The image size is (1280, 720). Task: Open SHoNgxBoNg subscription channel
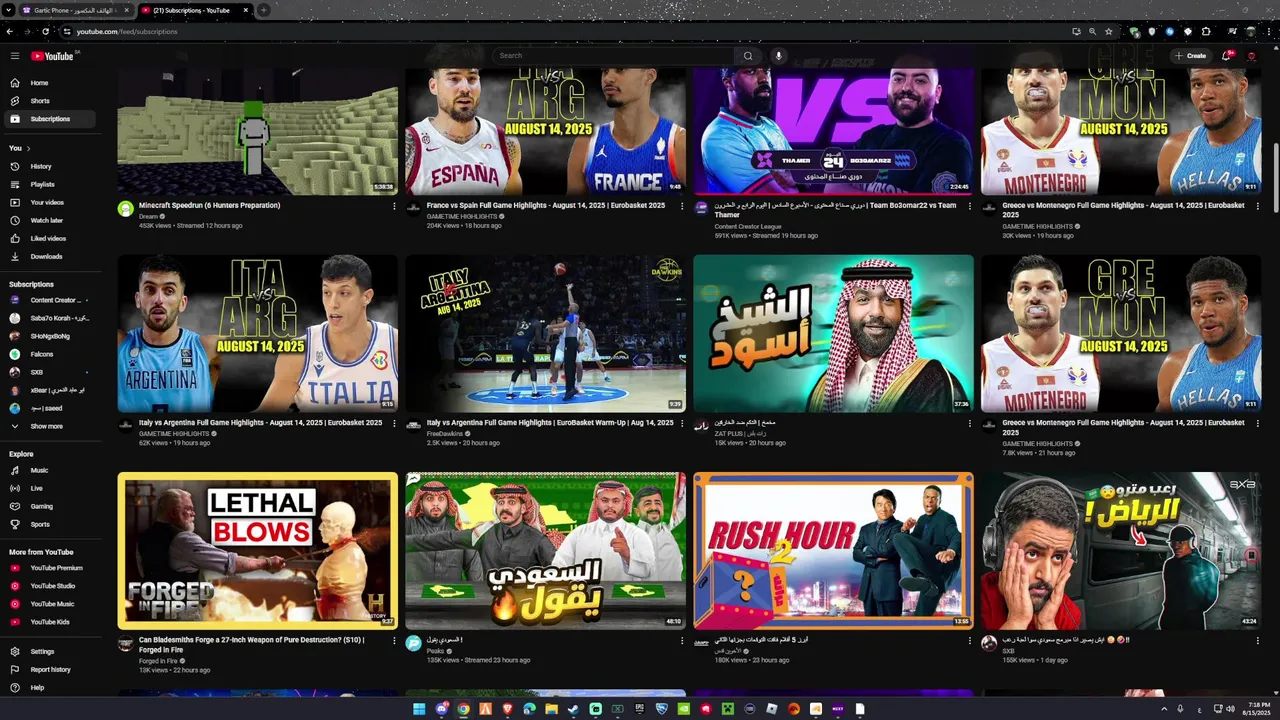tap(49, 336)
